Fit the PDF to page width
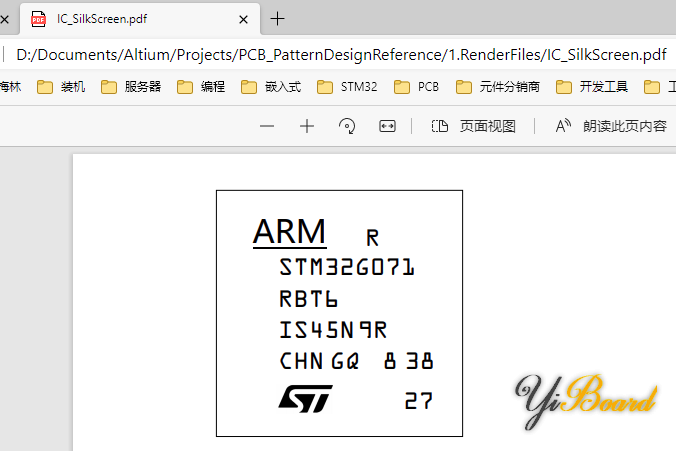The width and height of the screenshot is (676, 451). [387, 126]
